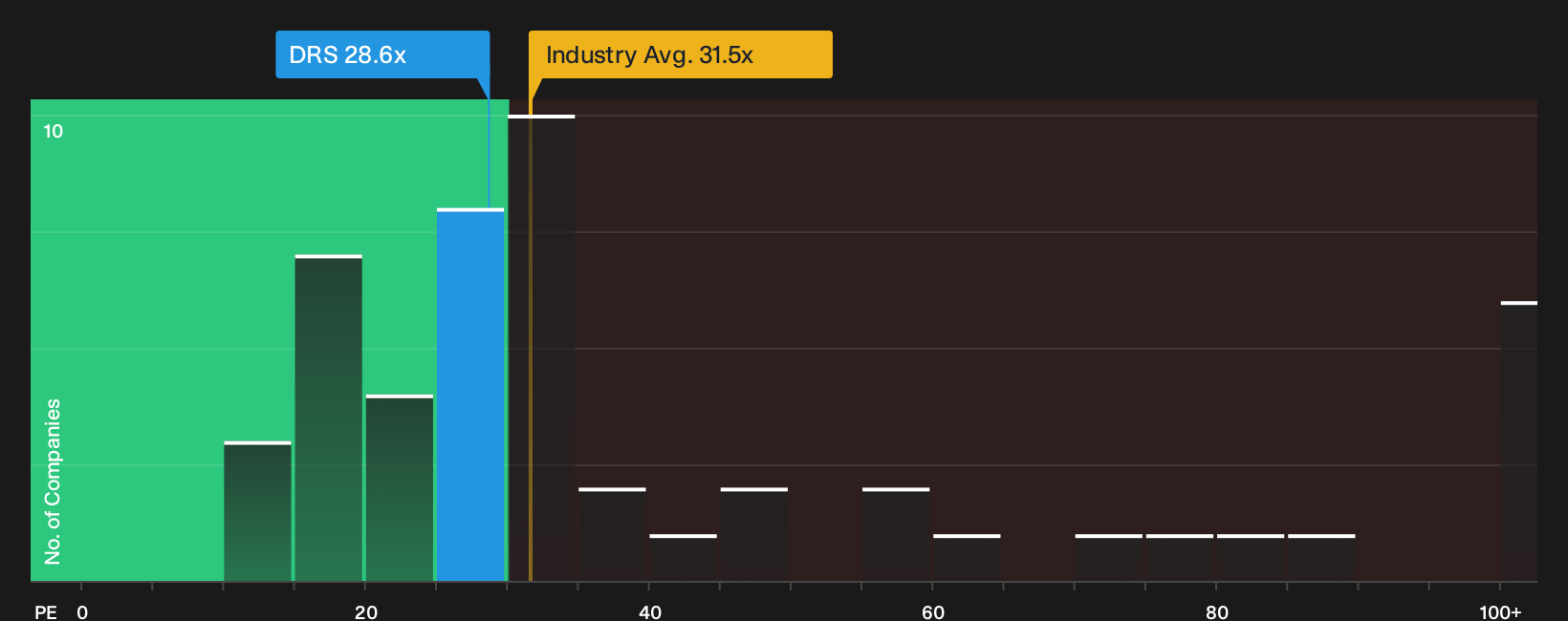This screenshot has width=1568, height=621.
Task: Select the 100+ PE bar
Action: (x=1519, y=441)
